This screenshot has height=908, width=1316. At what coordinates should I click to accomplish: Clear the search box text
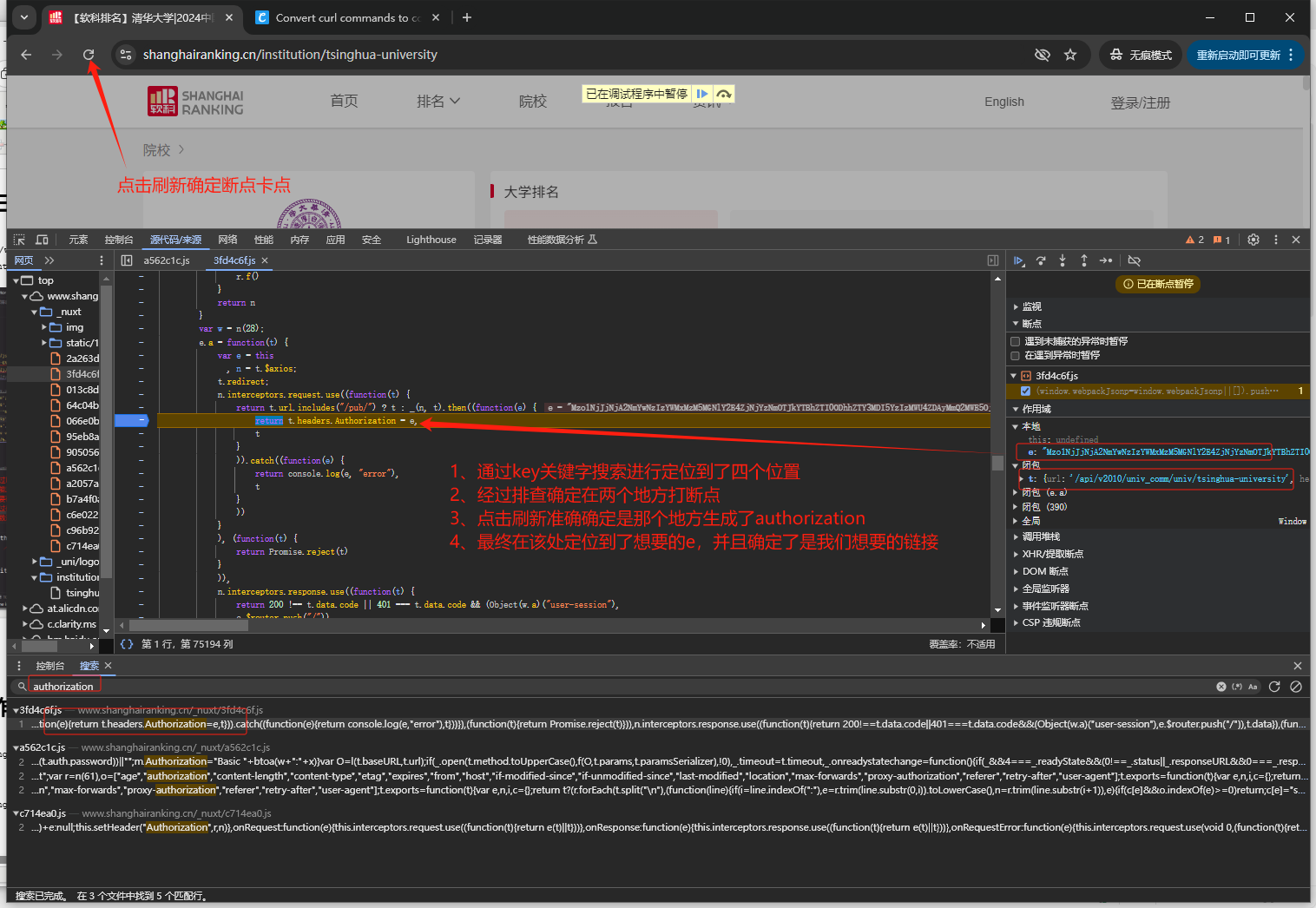pos(1221,687)
